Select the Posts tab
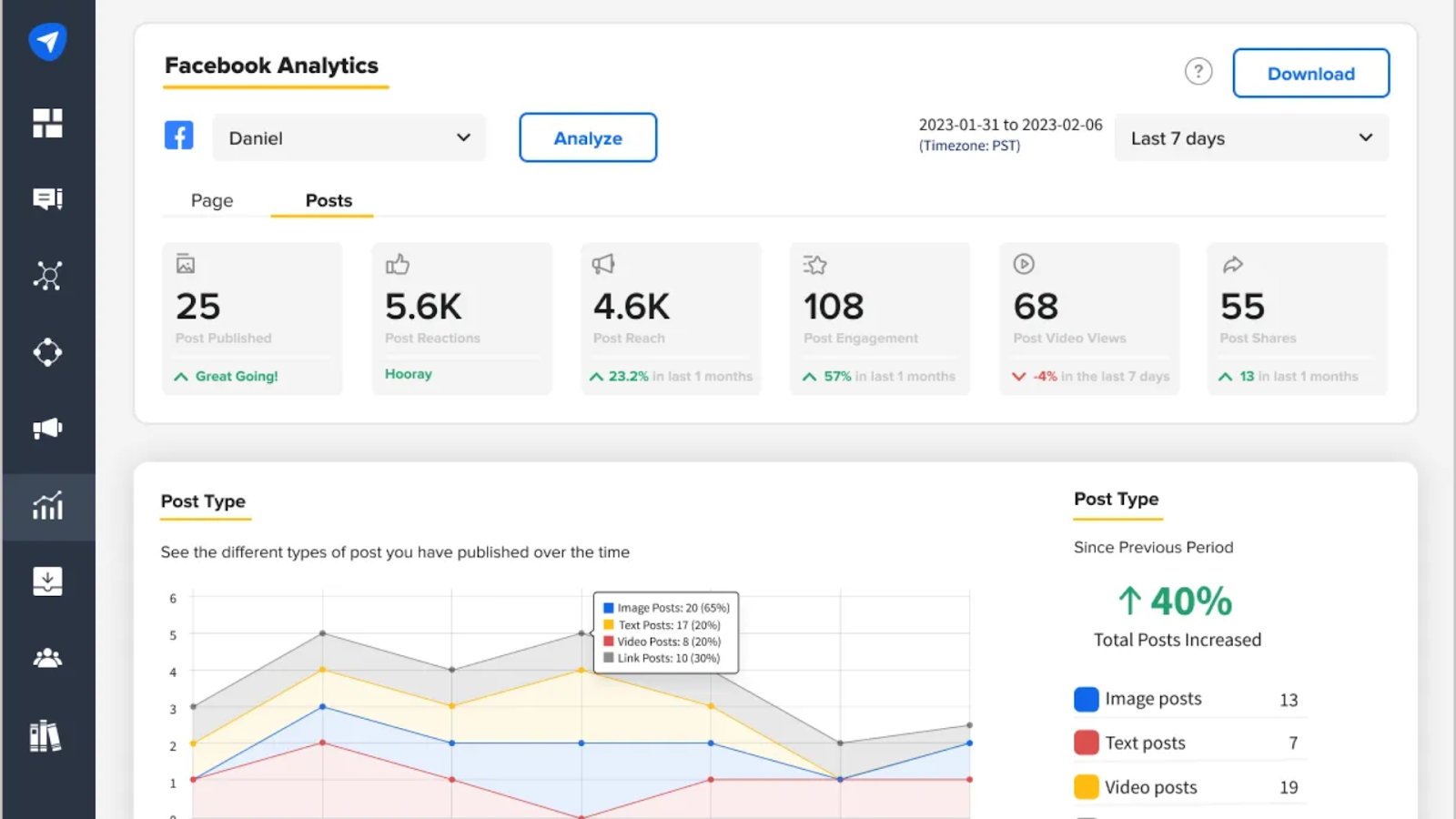Screen dimensions: 1456x819 click(x=329, y=200)
